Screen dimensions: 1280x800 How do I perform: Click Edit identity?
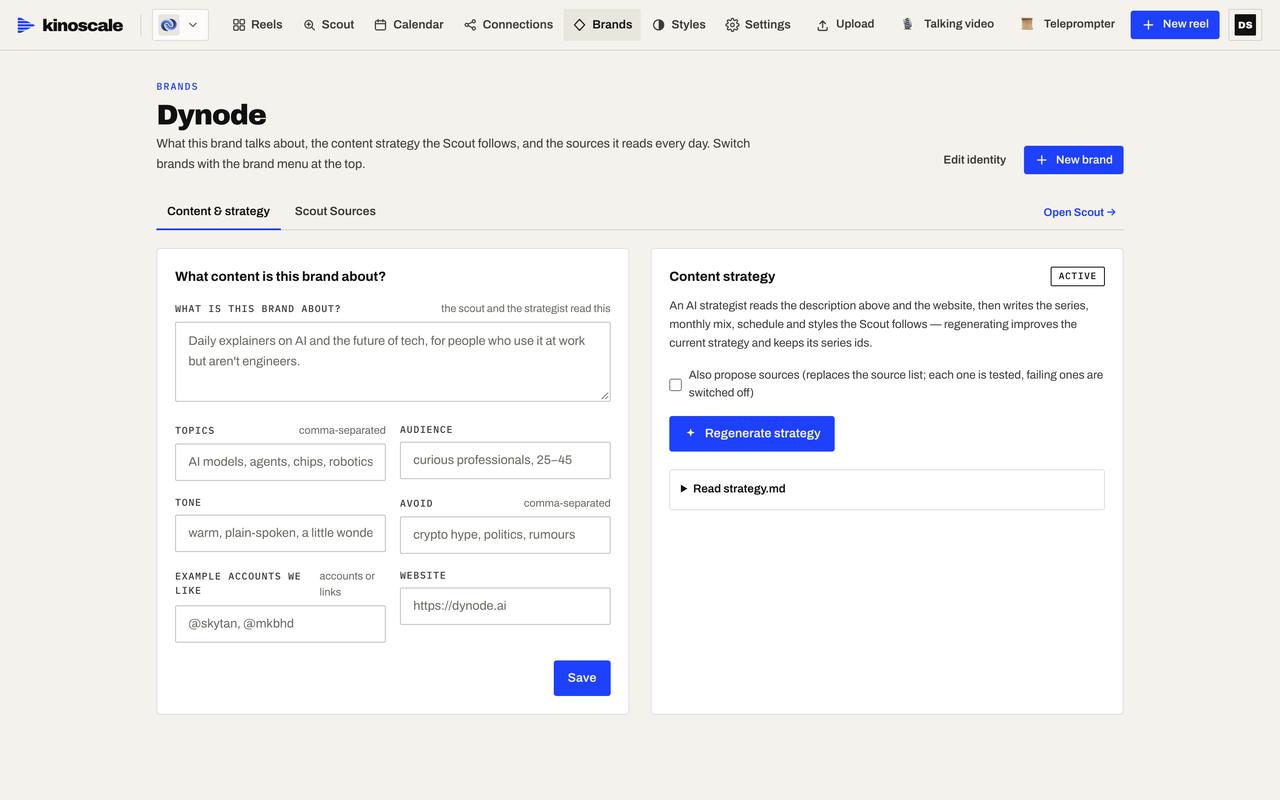974,160
